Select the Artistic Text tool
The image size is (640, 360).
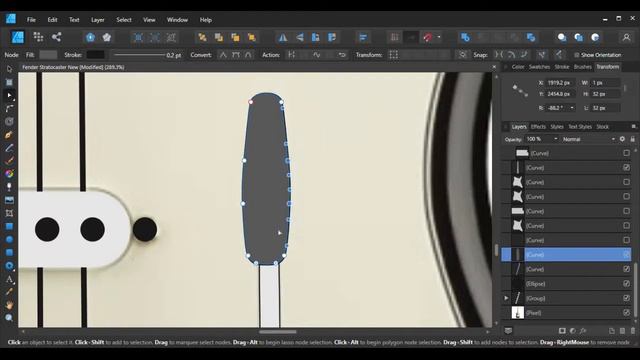[9, 279]
